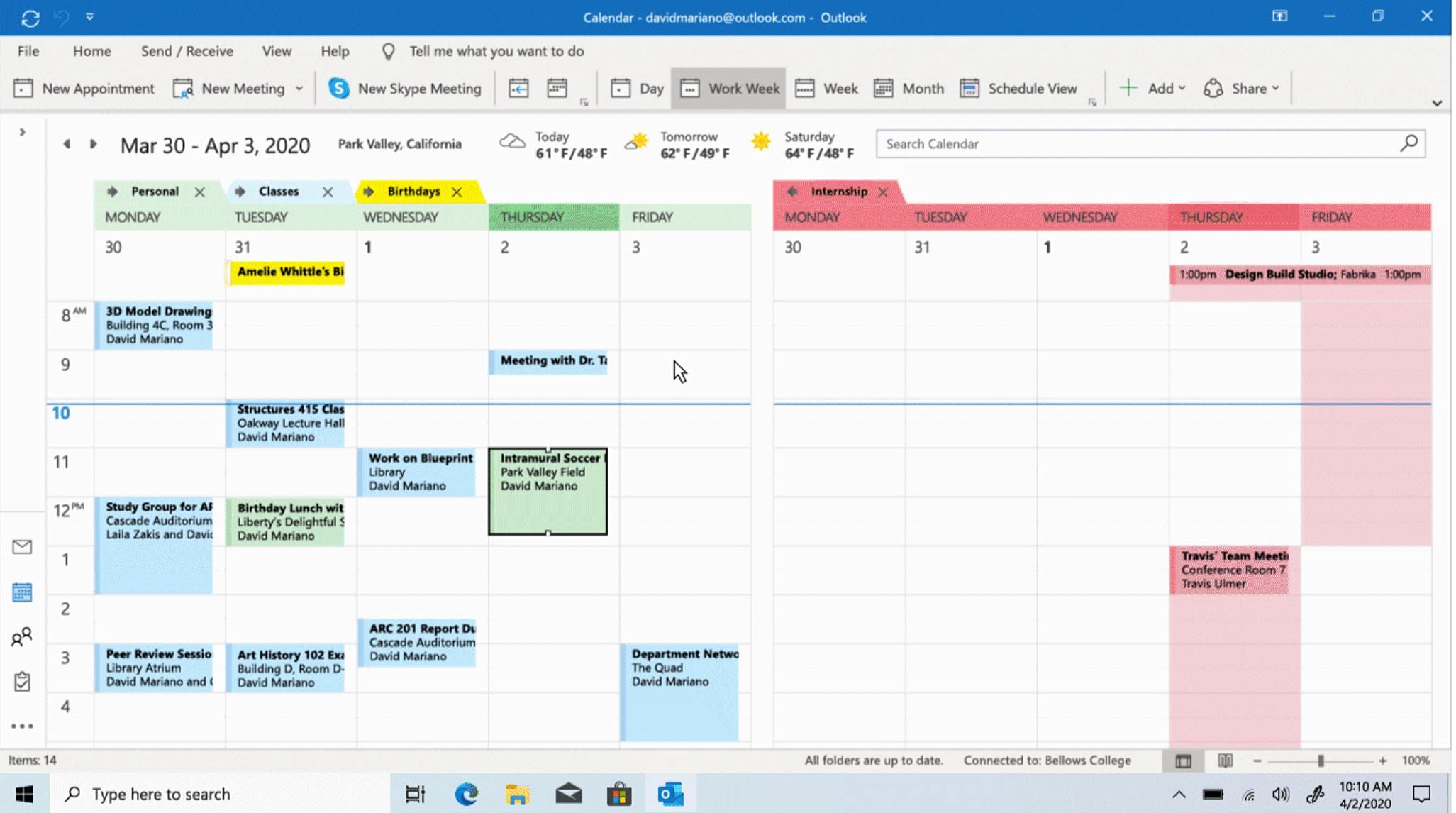Open the Tasks clipboard icon in sidebar
Image resolution: width=1456 pixels, height=813 pixels.
tap(22, 681)
